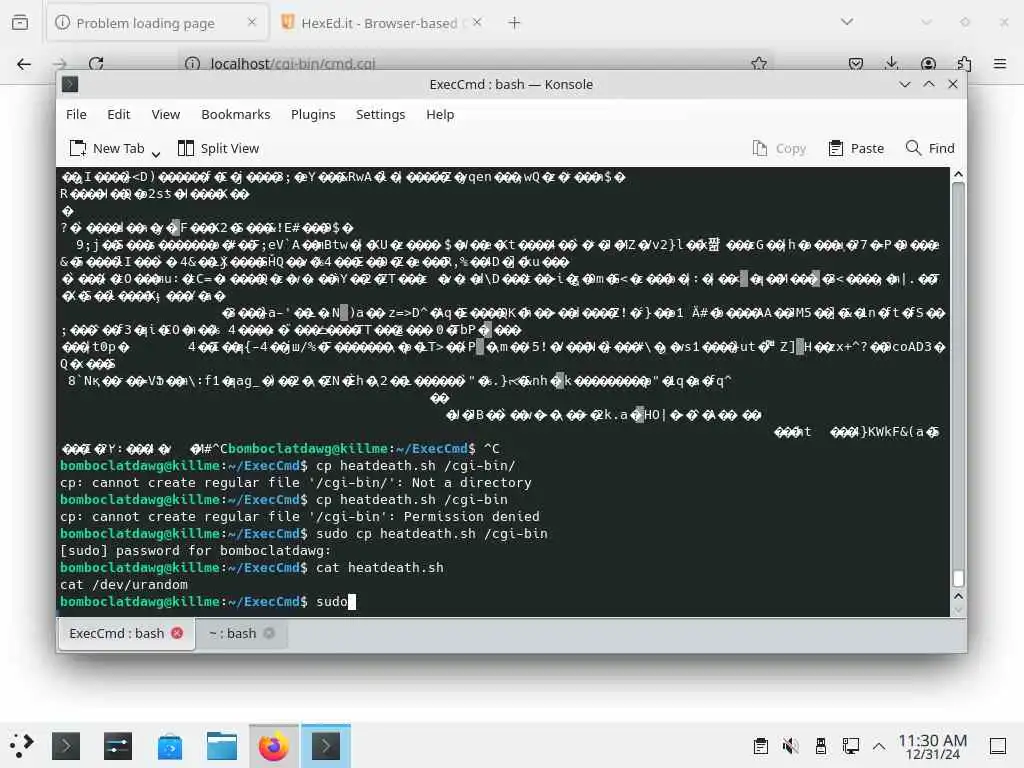Click the Firefox address bar
This screenshot has width=1024, height=768.
click(477, 63)
